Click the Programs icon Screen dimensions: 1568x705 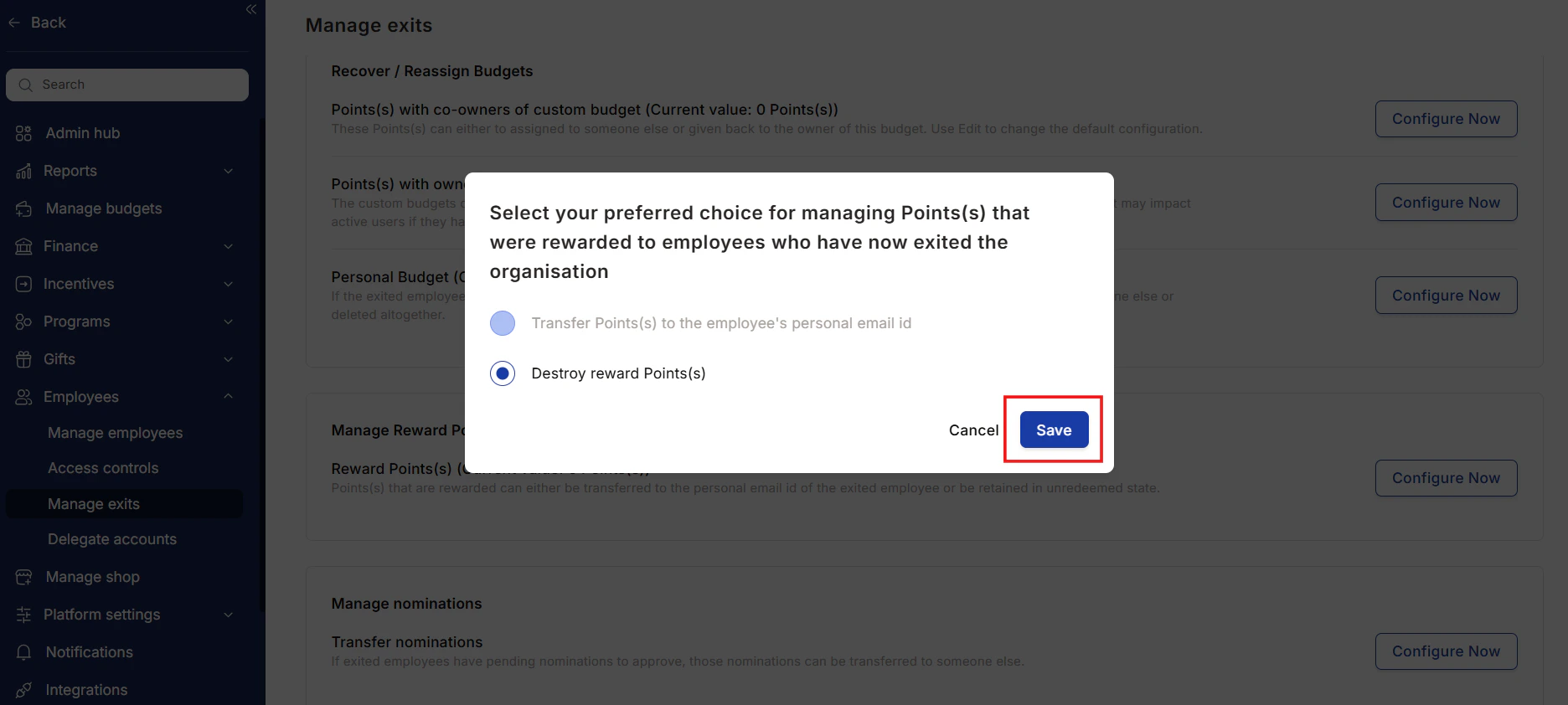23,322
